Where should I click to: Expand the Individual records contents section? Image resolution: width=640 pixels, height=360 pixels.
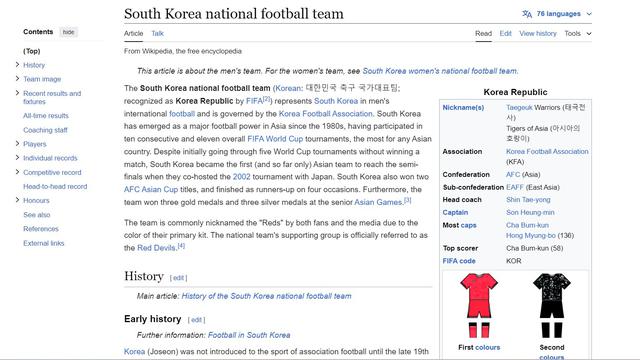tap(17, 158)
